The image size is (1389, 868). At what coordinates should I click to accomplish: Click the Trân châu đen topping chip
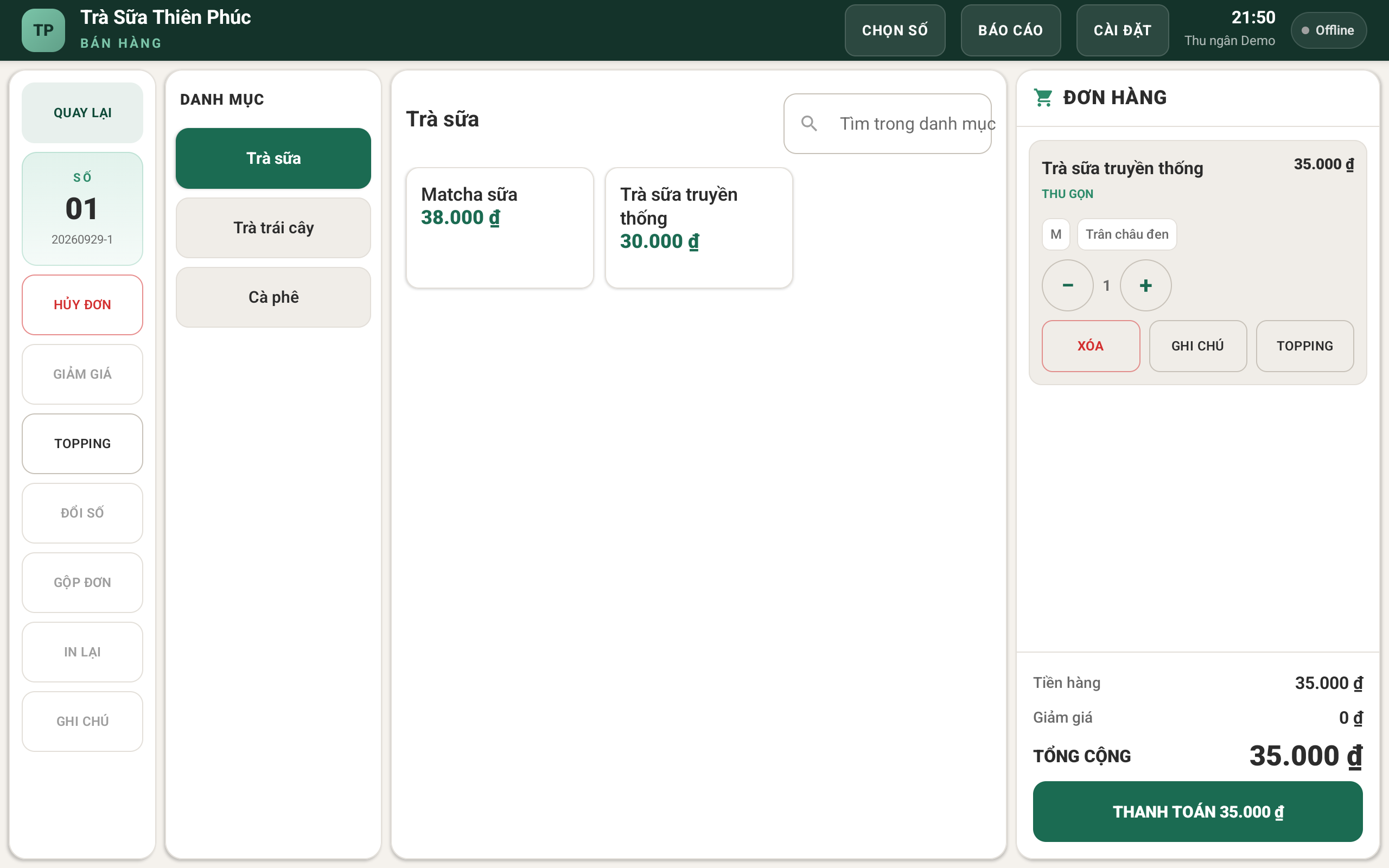(1127, 234)
